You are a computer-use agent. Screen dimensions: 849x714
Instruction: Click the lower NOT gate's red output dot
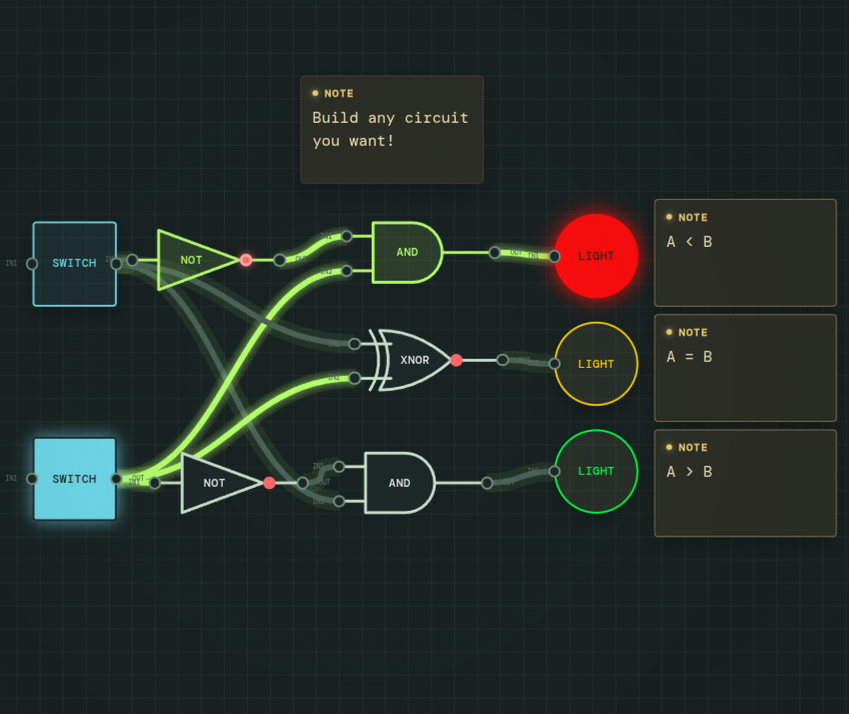tap(269, 483)
